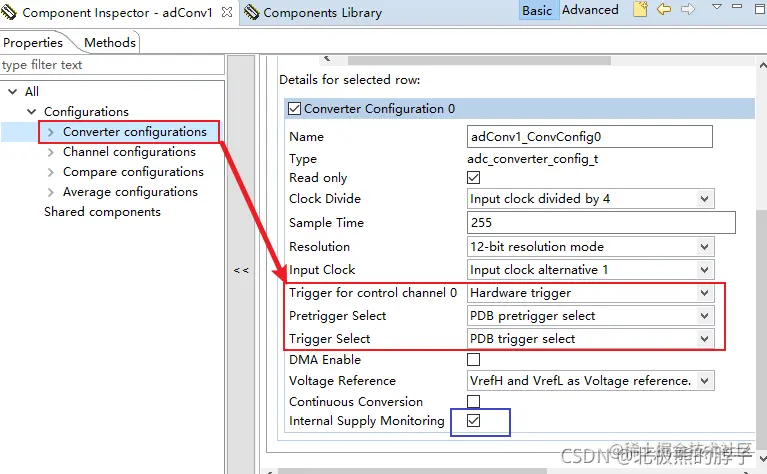
Task: Click the vertical scrollbar down arrow
Action: pos(762,458)
